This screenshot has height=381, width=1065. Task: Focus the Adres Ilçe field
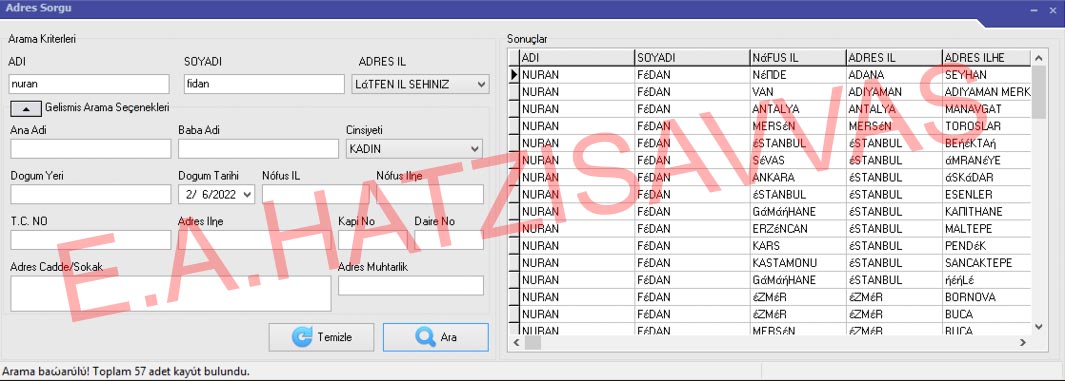click(x=255, y=240)
